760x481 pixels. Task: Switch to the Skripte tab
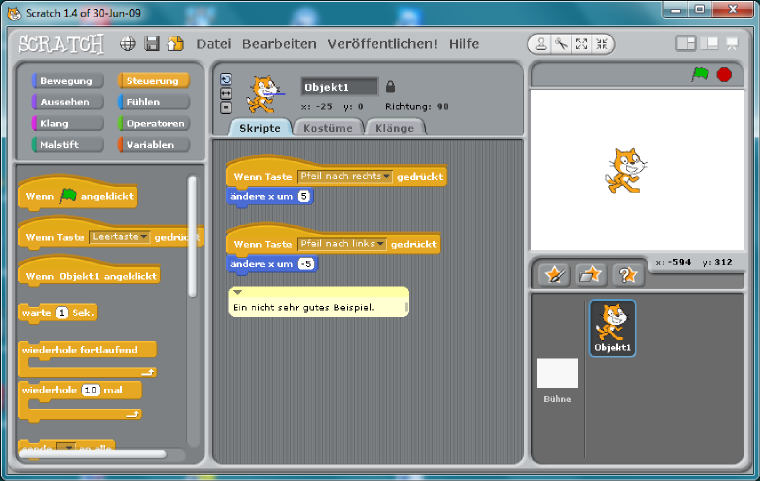coord(260,128)
